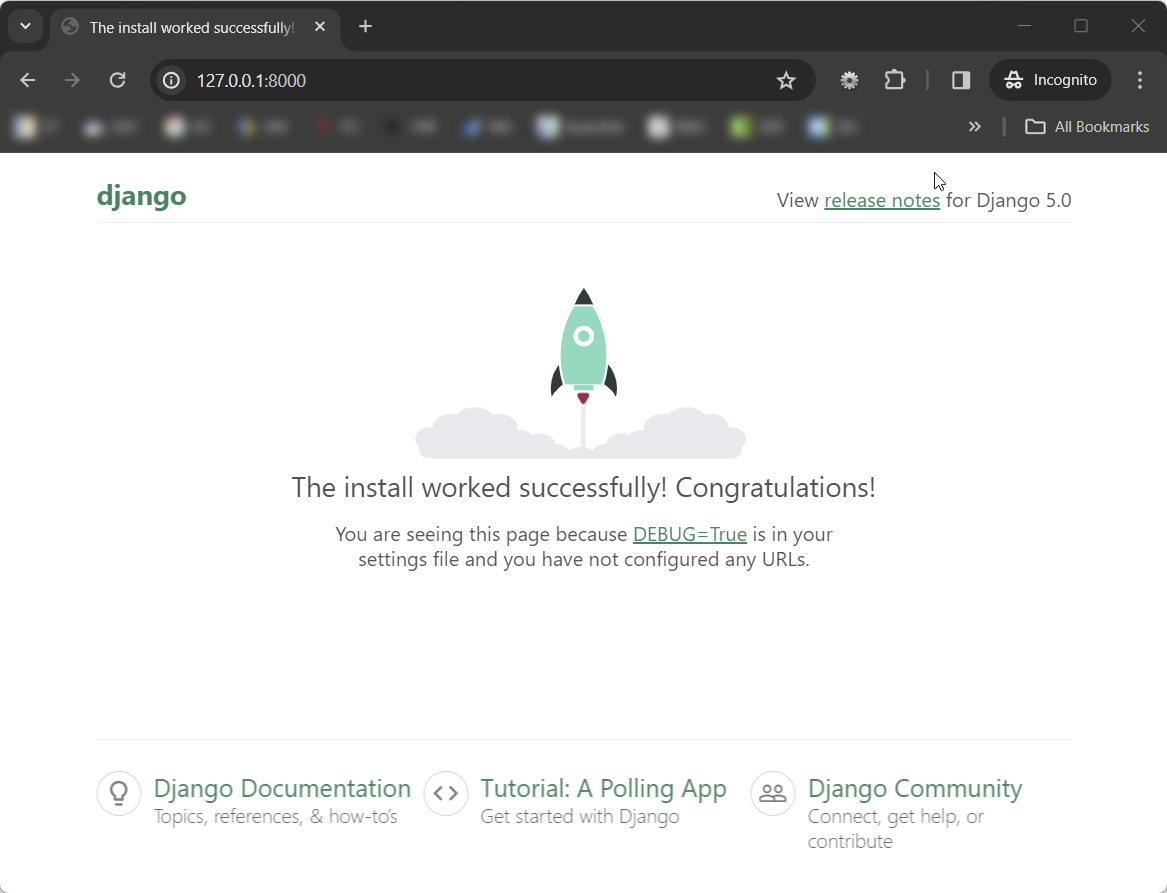
Task: Reload the Django welcome page
Action: [x=117, y=79]
